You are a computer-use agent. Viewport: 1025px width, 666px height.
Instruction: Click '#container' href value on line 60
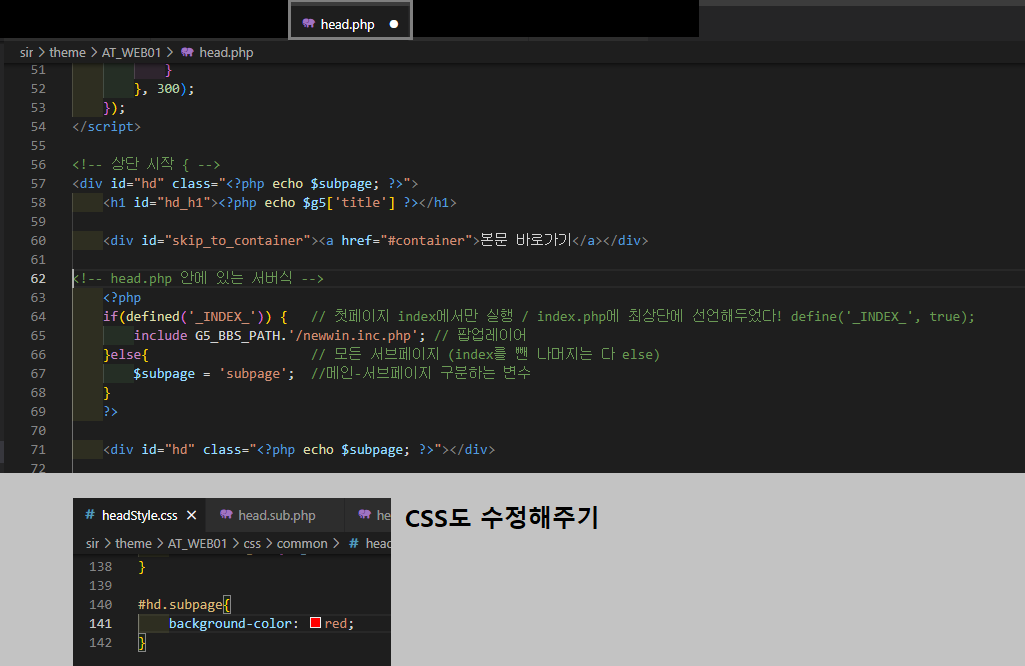tap(426, 241)
